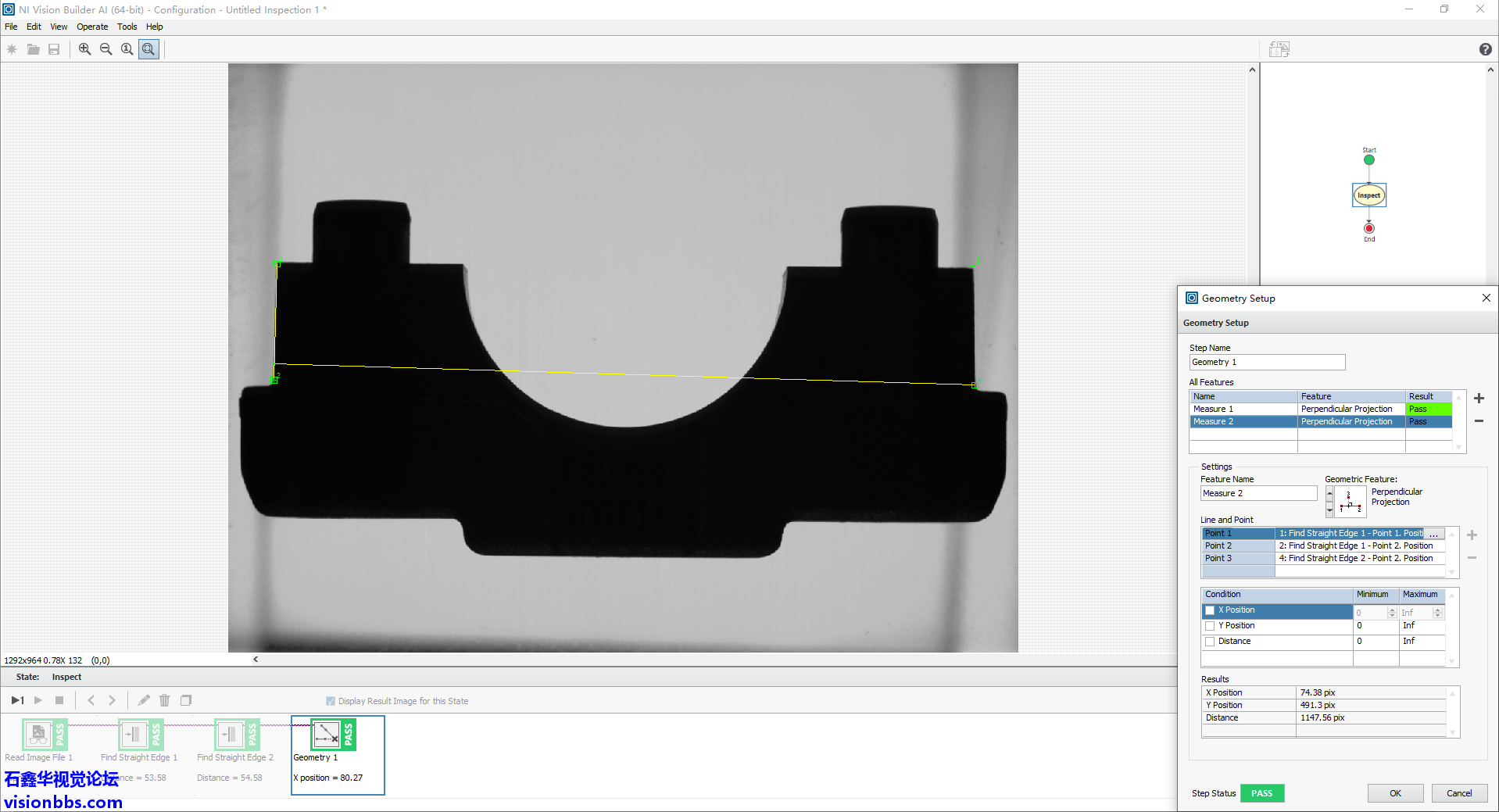This screenshot has width=1499, height=812.
Task: Open the Tools menu
Action: pos(127,27)
